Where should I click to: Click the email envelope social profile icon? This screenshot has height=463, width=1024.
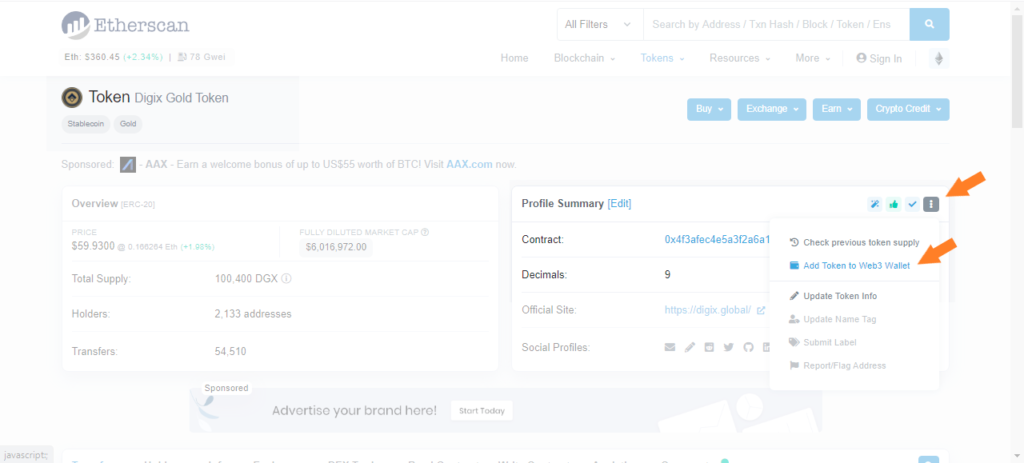tap(669, 347)
